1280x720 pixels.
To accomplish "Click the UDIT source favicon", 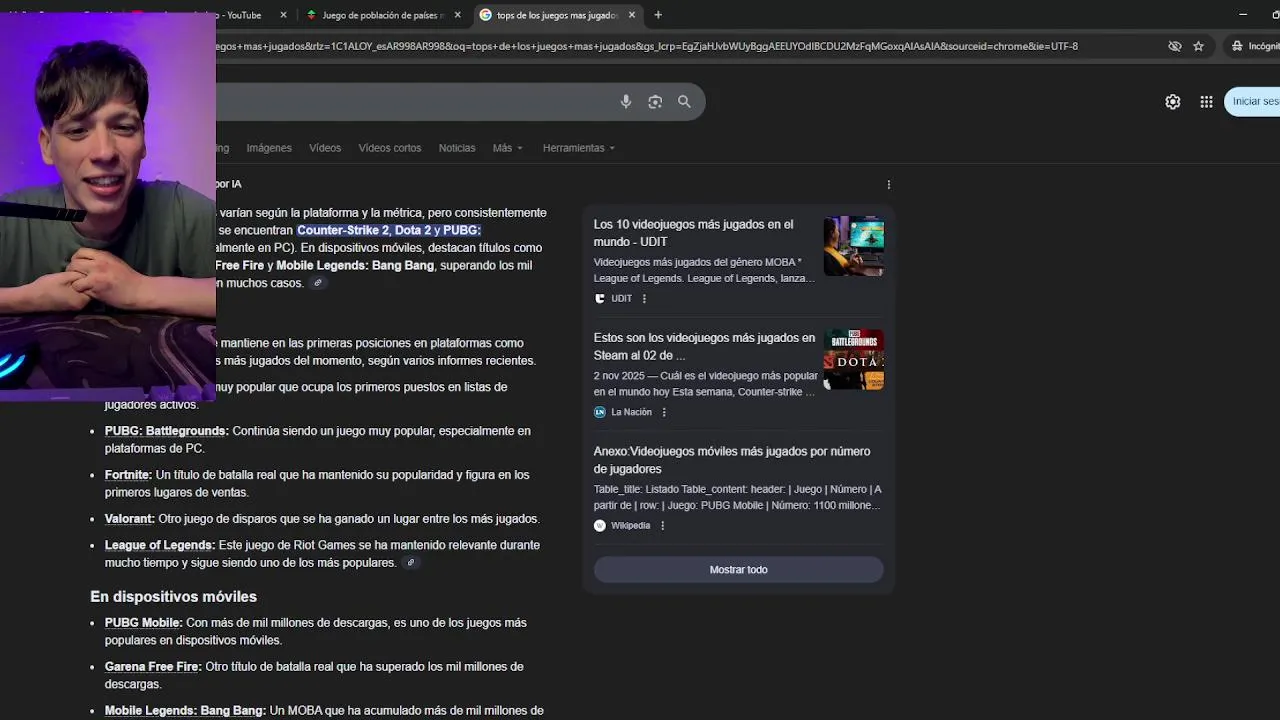I will click(600, 298).
